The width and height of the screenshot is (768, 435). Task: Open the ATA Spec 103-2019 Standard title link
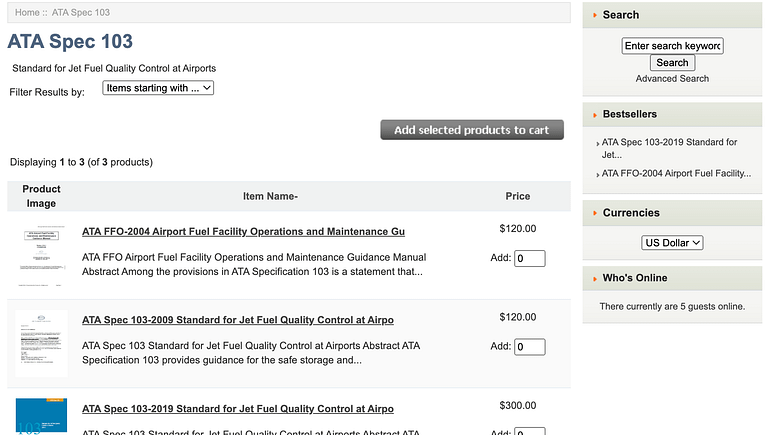coord(237,409)
